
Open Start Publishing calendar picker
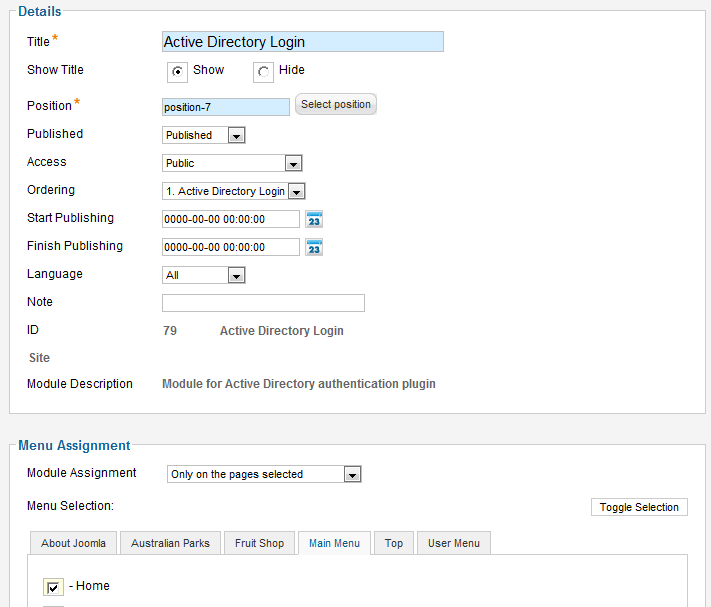click(x=314, y=219)
